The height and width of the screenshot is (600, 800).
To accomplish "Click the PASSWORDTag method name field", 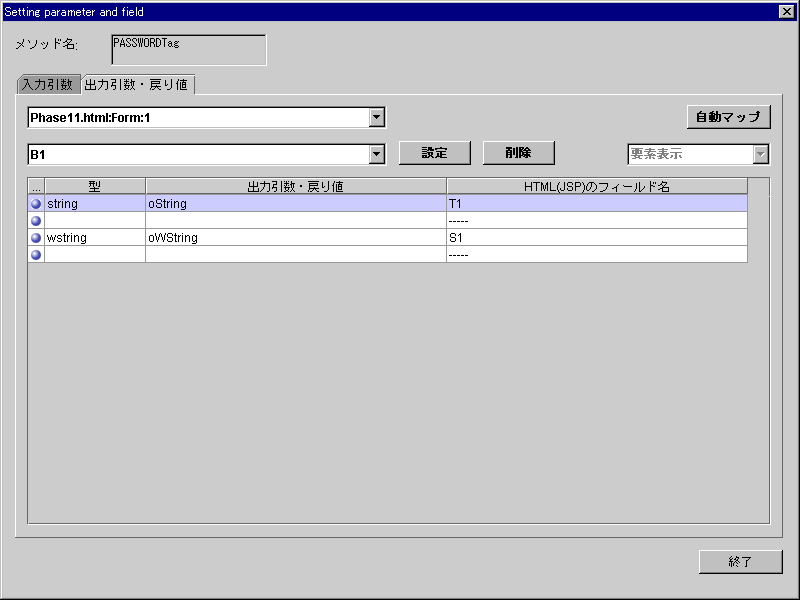I will [x=188, y=50].
